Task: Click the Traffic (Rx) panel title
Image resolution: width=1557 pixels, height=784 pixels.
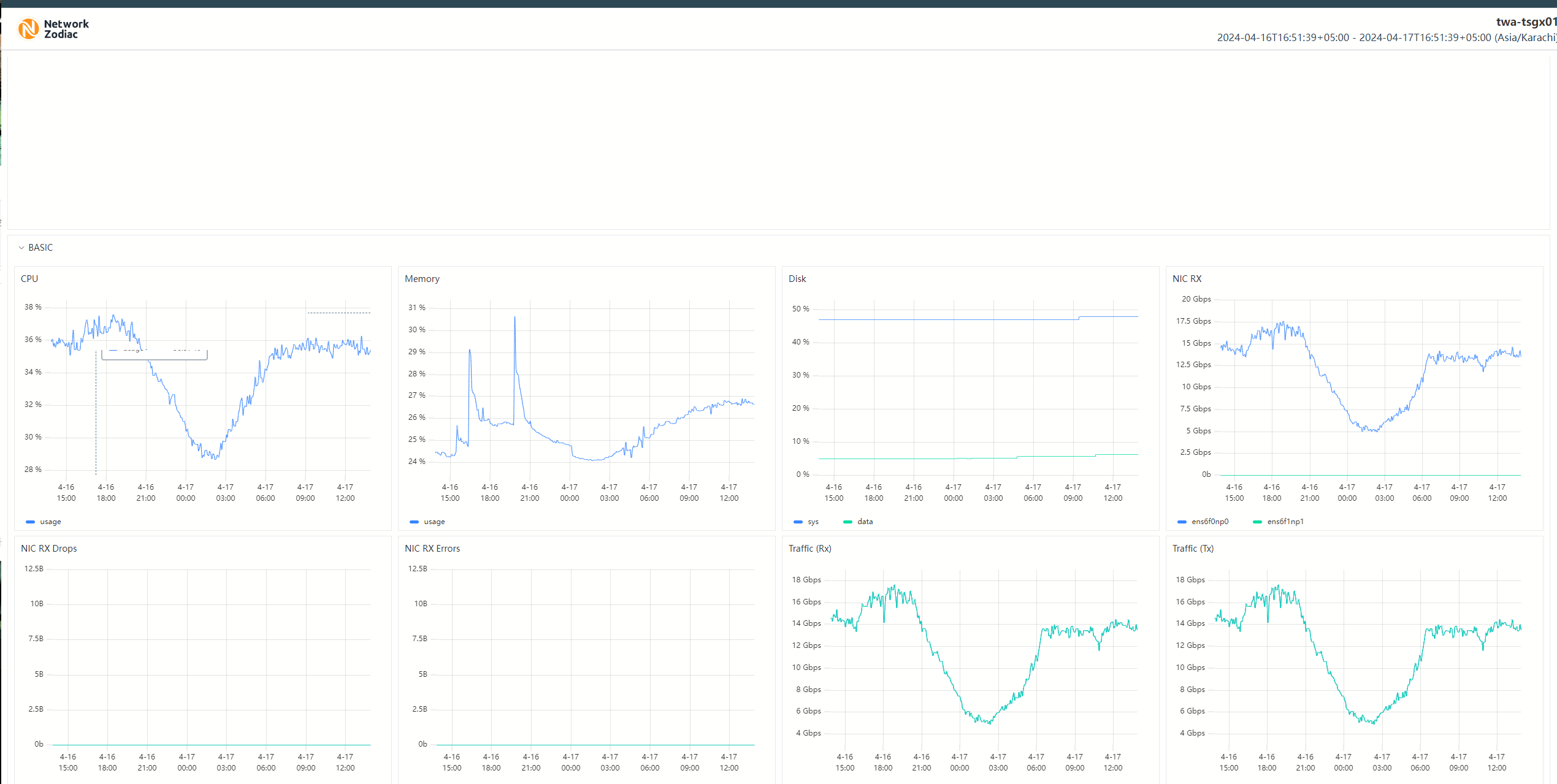Action: [809, 549]
